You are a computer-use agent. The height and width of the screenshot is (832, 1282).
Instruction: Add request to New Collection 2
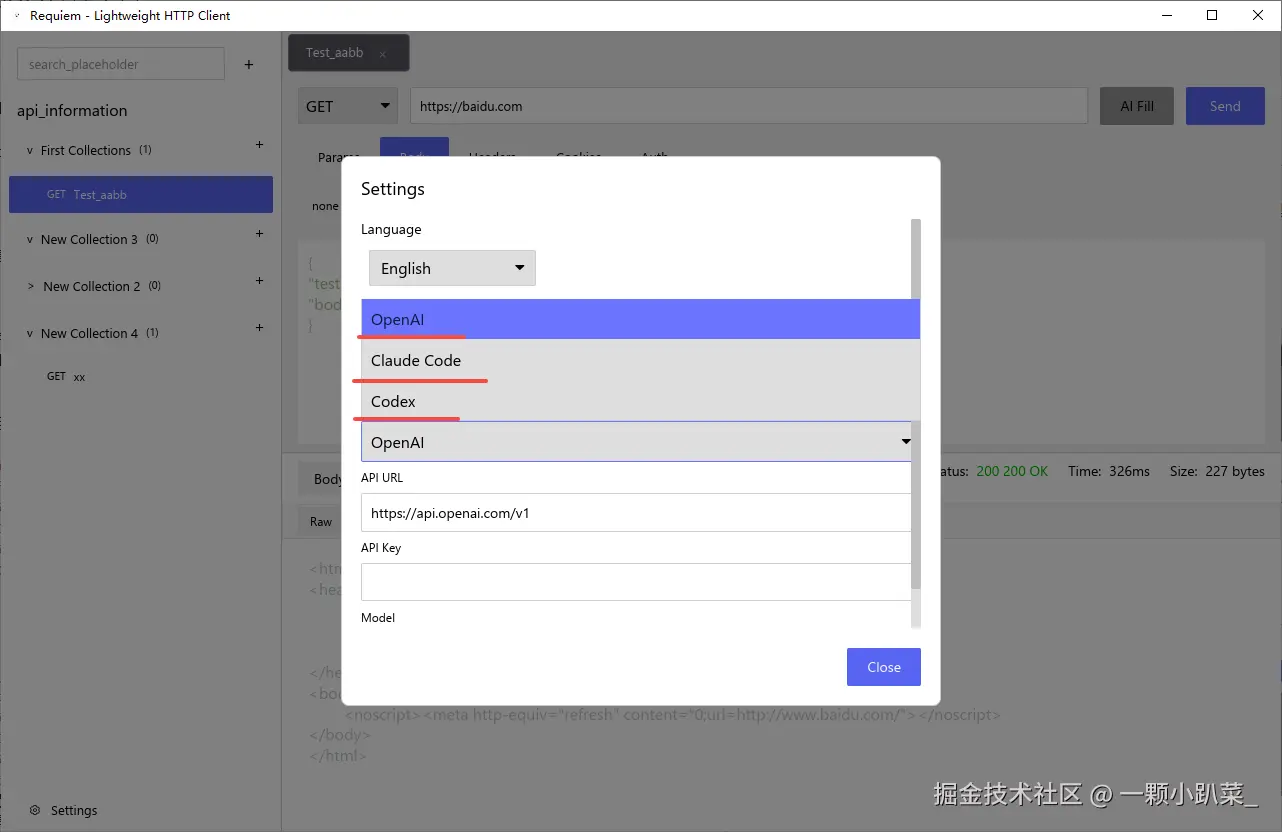tap(259, 281)
